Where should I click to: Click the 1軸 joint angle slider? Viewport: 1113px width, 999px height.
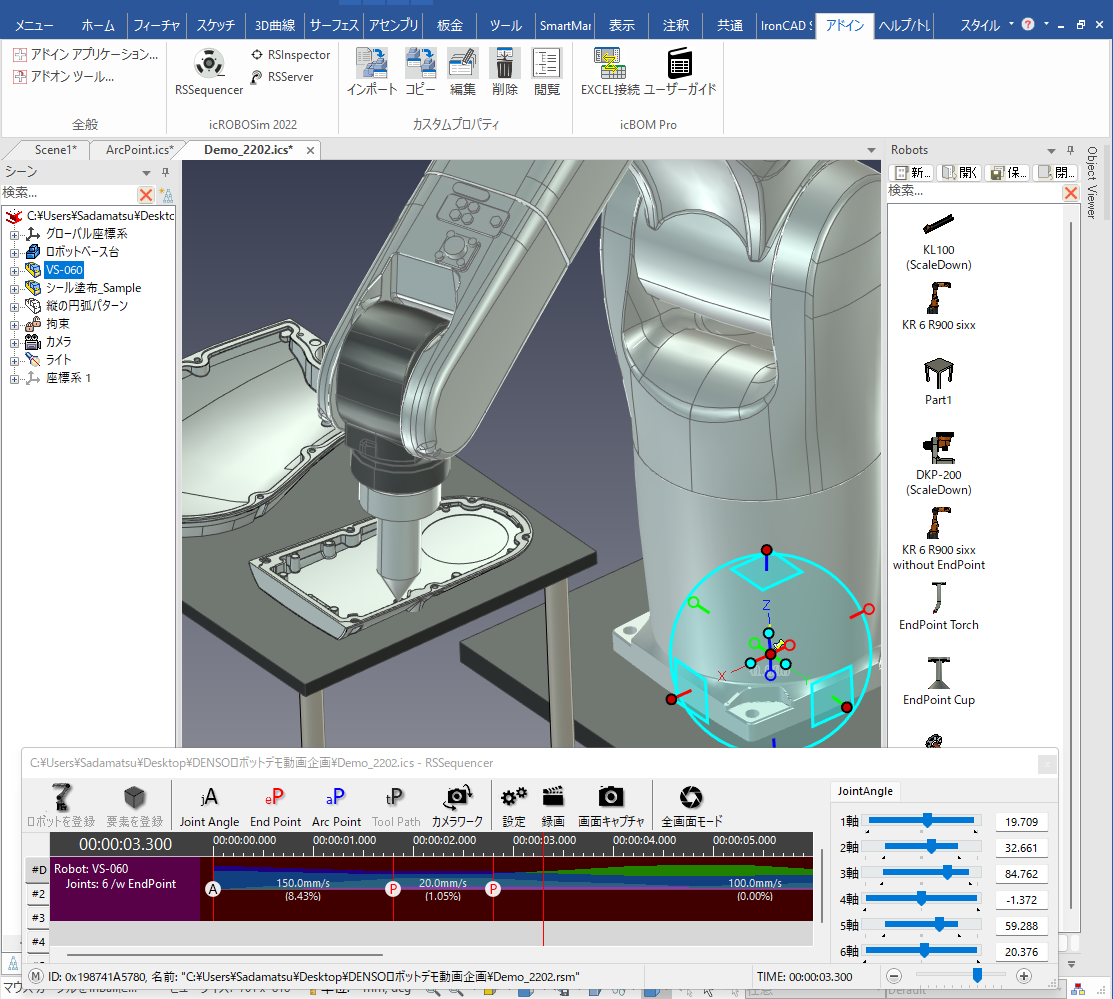[926, 820]
